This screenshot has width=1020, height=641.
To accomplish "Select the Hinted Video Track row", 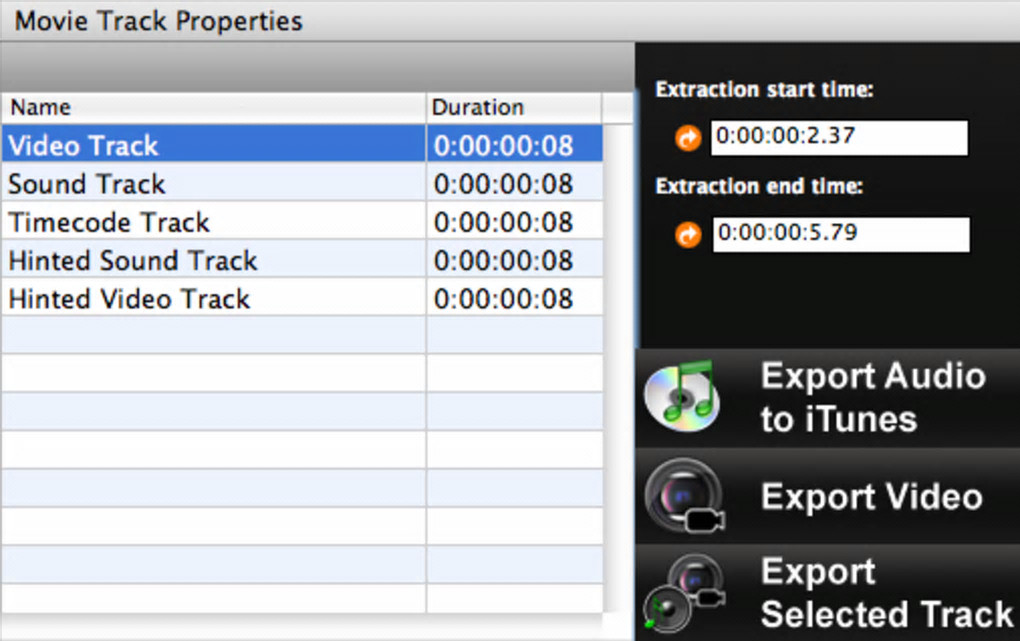I will pos(215,299).
